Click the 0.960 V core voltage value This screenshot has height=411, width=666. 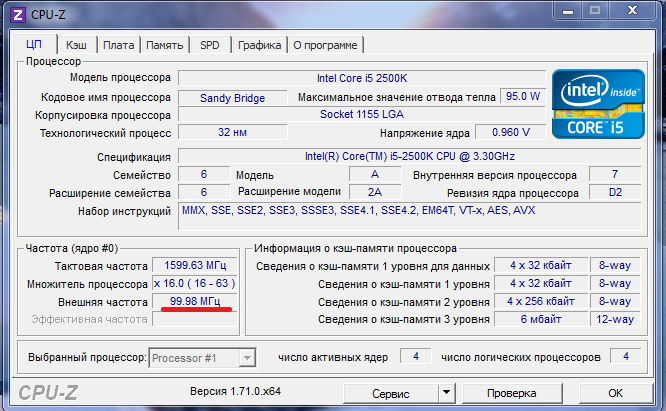point(511,132)
